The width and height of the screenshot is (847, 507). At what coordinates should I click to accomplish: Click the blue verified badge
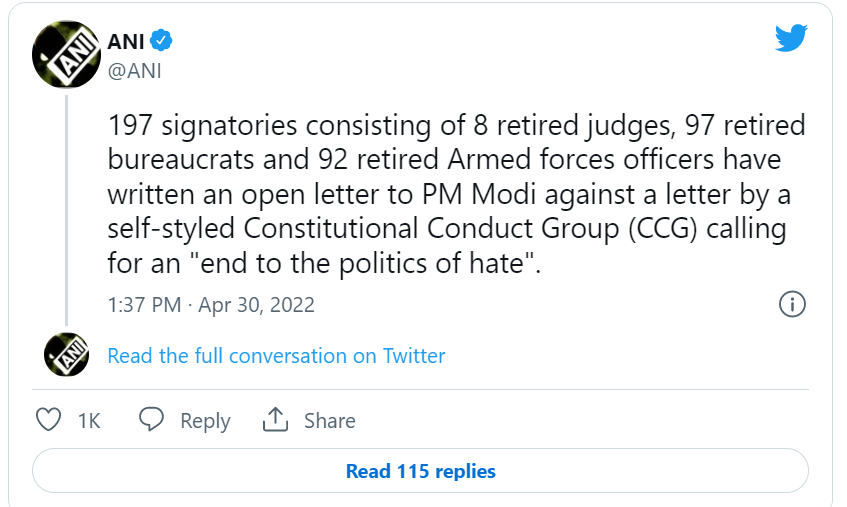[x=162, y=41]
